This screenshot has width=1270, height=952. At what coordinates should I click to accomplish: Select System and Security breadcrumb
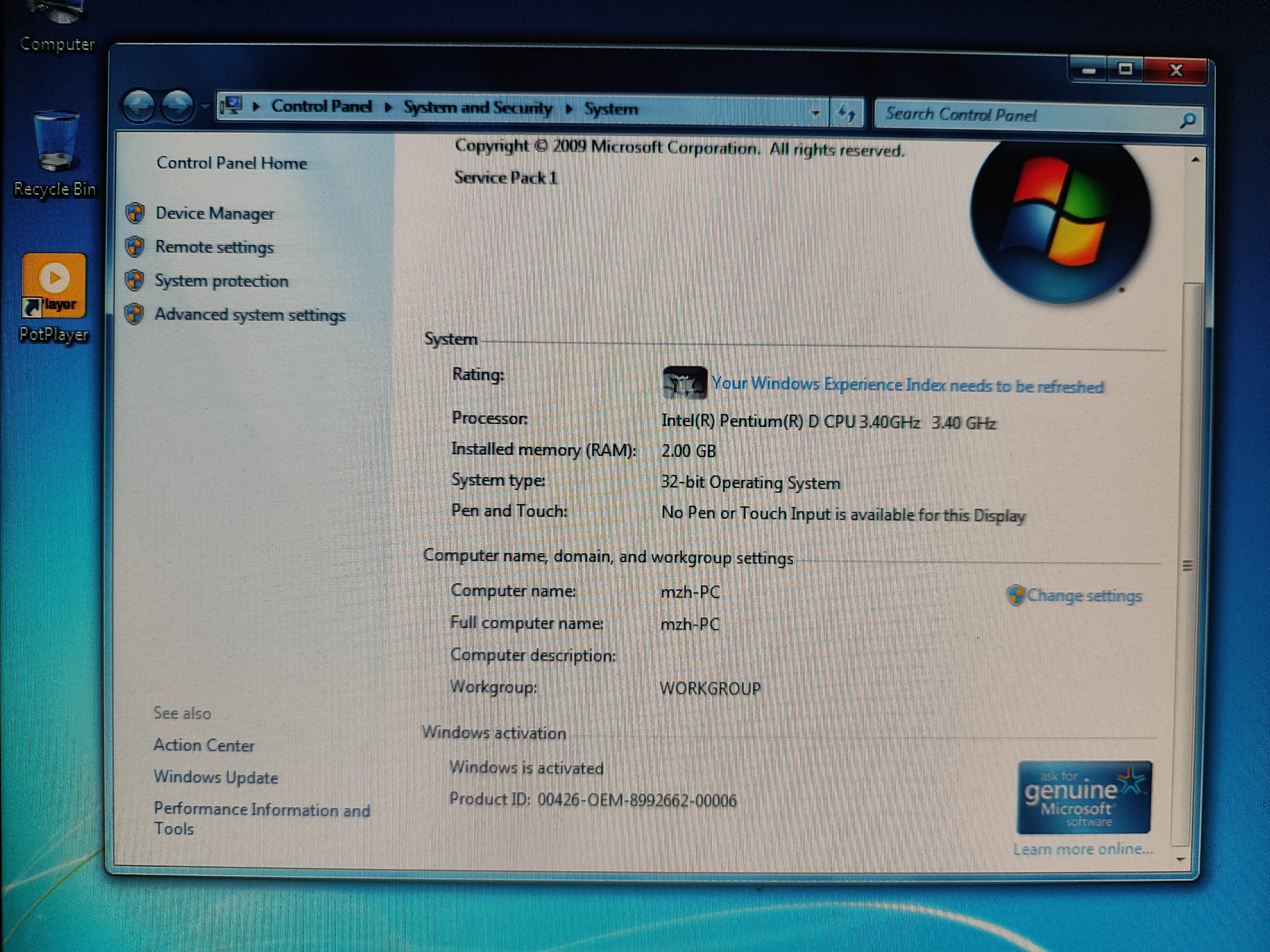[477, 108]
